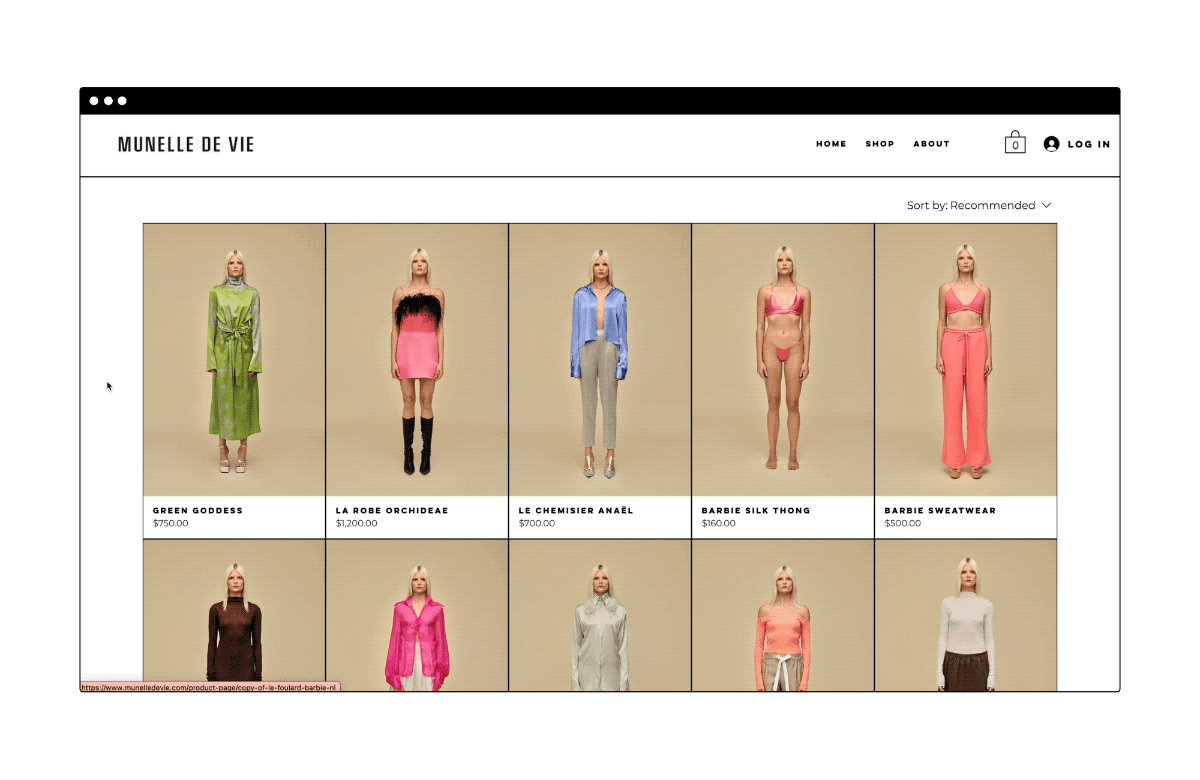Open the shopping cart bag icon

coord(1015,143)
